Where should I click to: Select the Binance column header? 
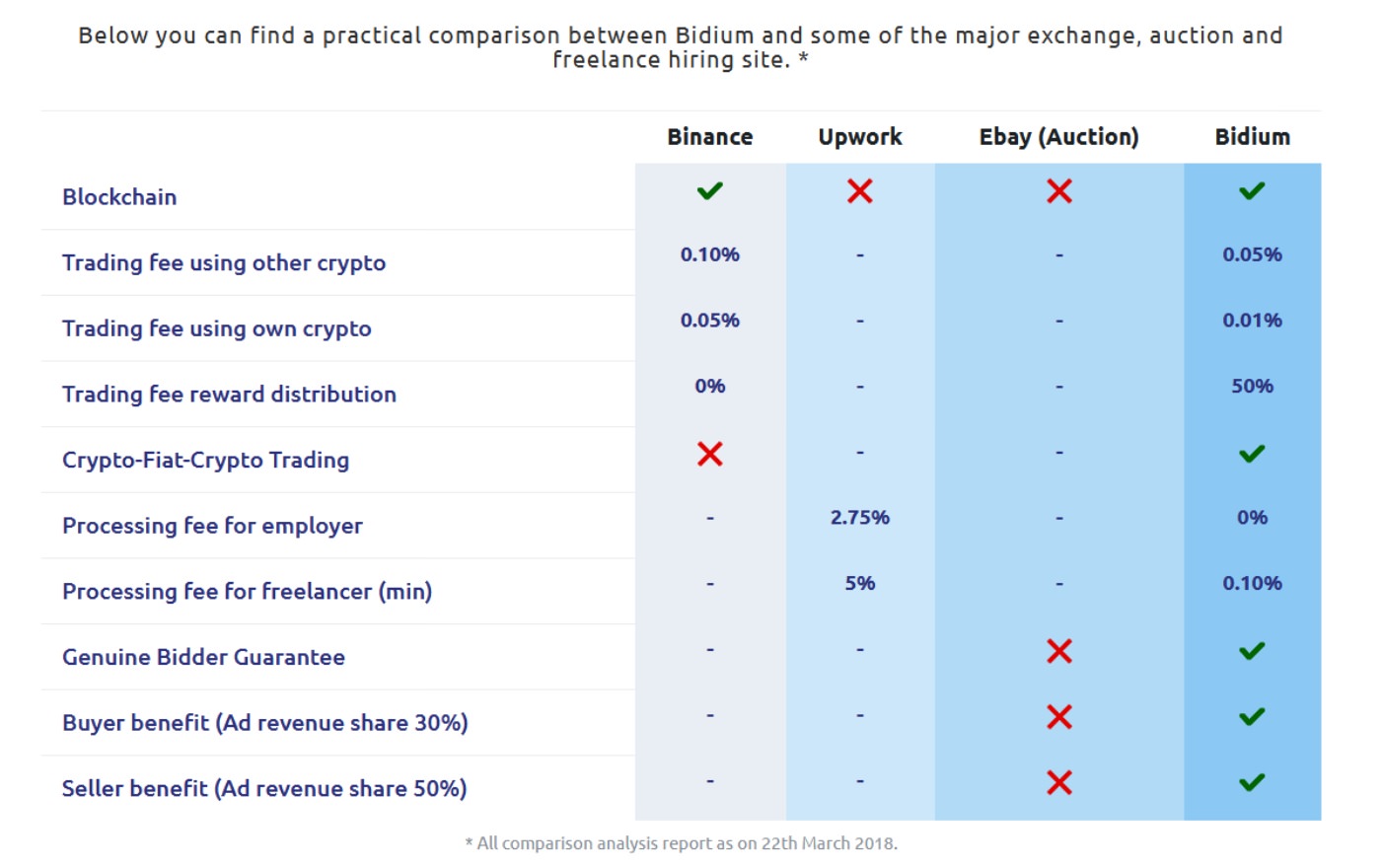[709, 137]
